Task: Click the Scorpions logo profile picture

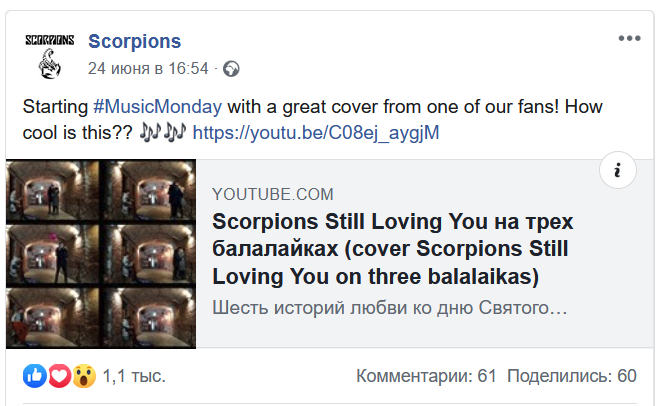Action: click(x=49, y=57)
